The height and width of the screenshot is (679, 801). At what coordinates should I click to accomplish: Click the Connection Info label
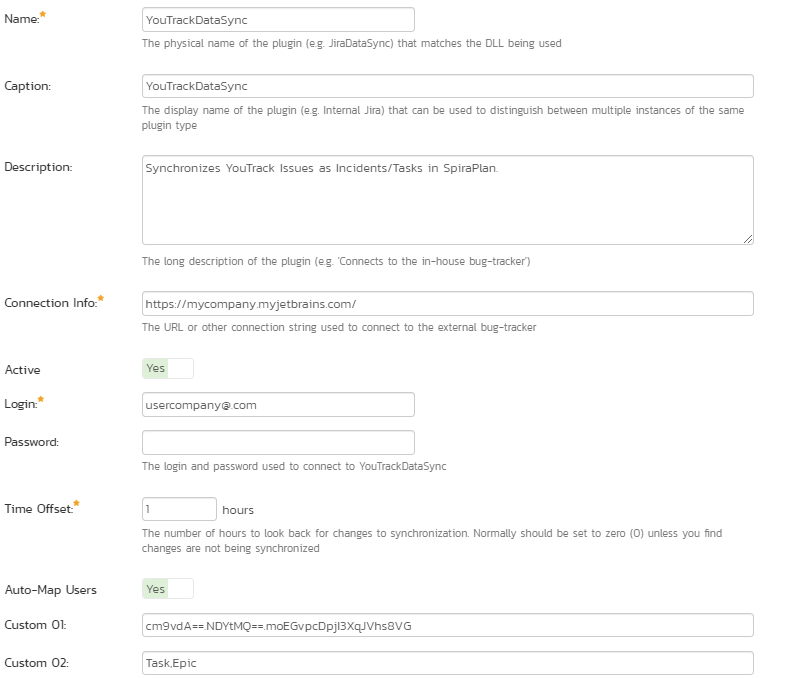point(51,303)
